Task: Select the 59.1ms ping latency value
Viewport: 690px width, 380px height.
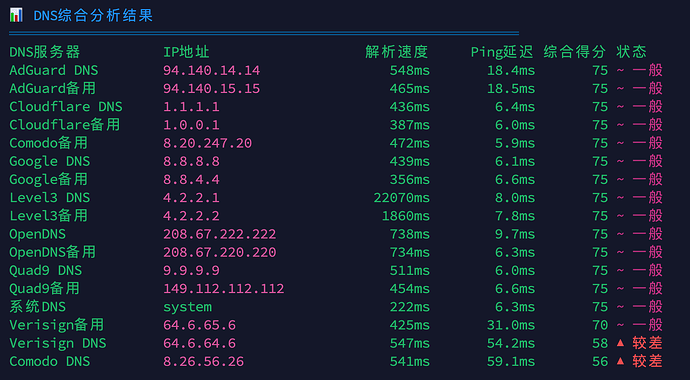Action: tap(511, 362)
